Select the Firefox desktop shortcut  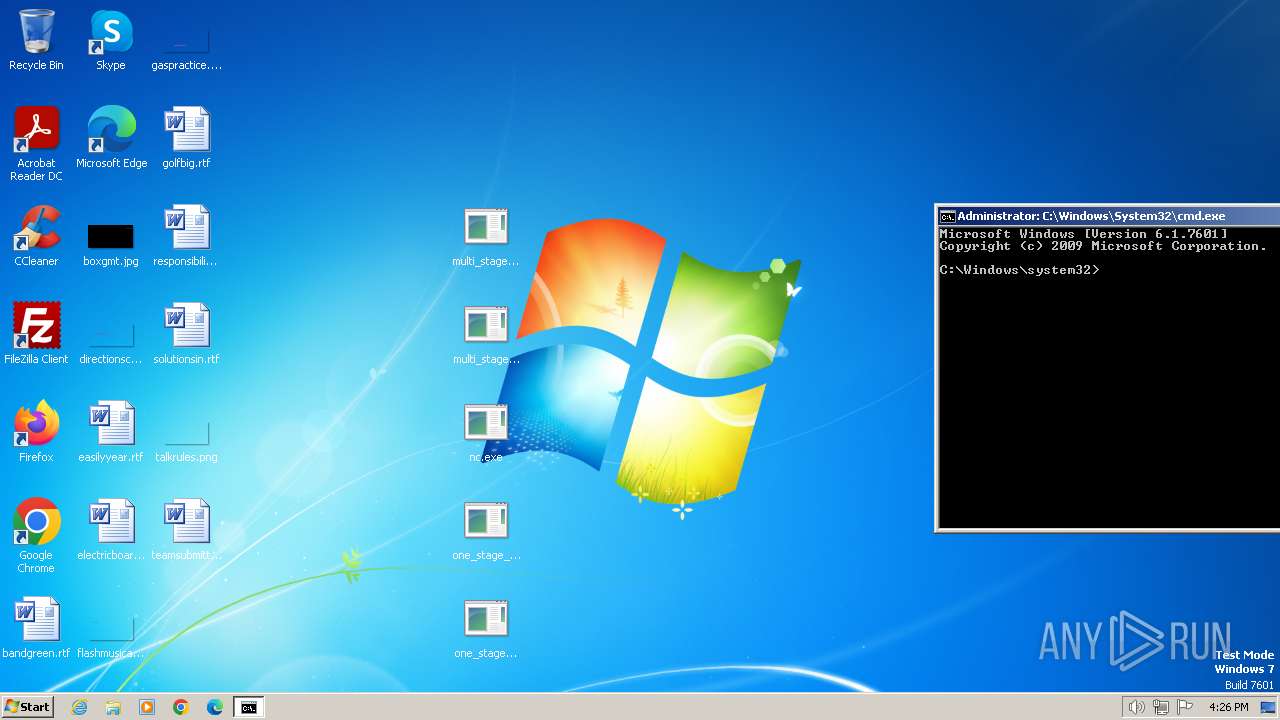[x=36, y=432]
